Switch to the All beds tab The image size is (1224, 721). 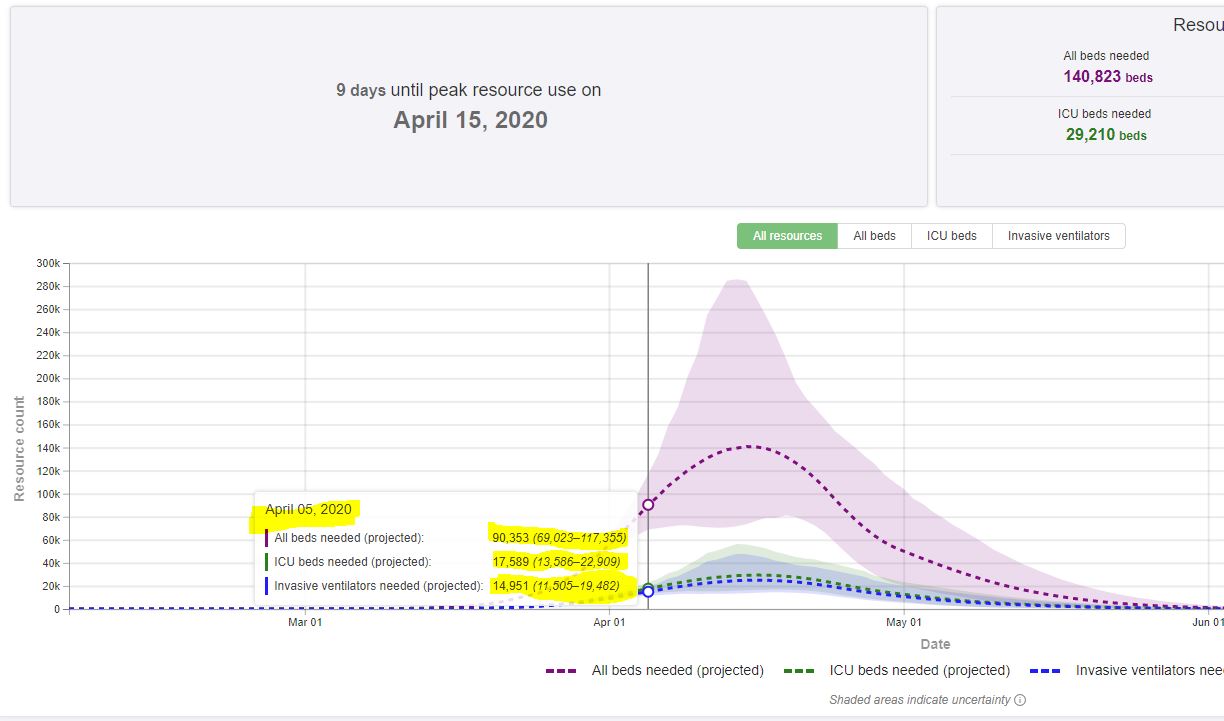click(x=874, y=236)
